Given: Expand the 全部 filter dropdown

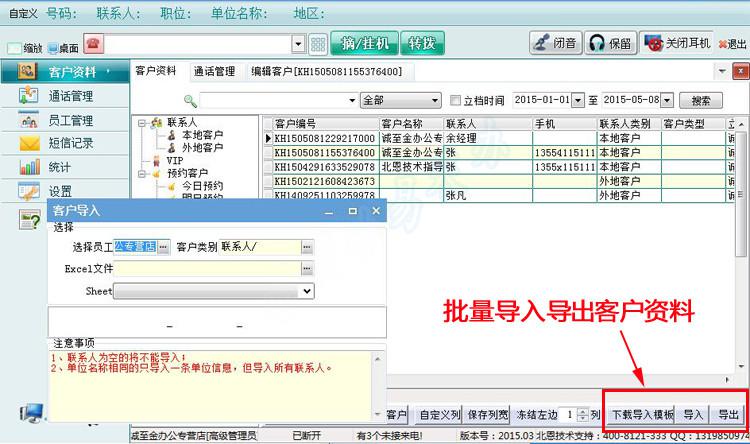Looking at the screenshot, I should tap(433, 101).
